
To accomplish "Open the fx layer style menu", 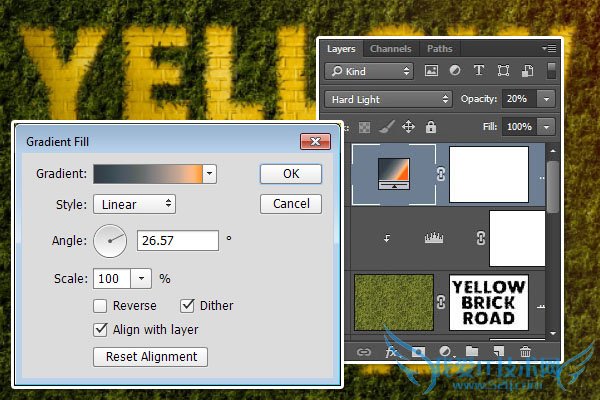I will point(391,351).
